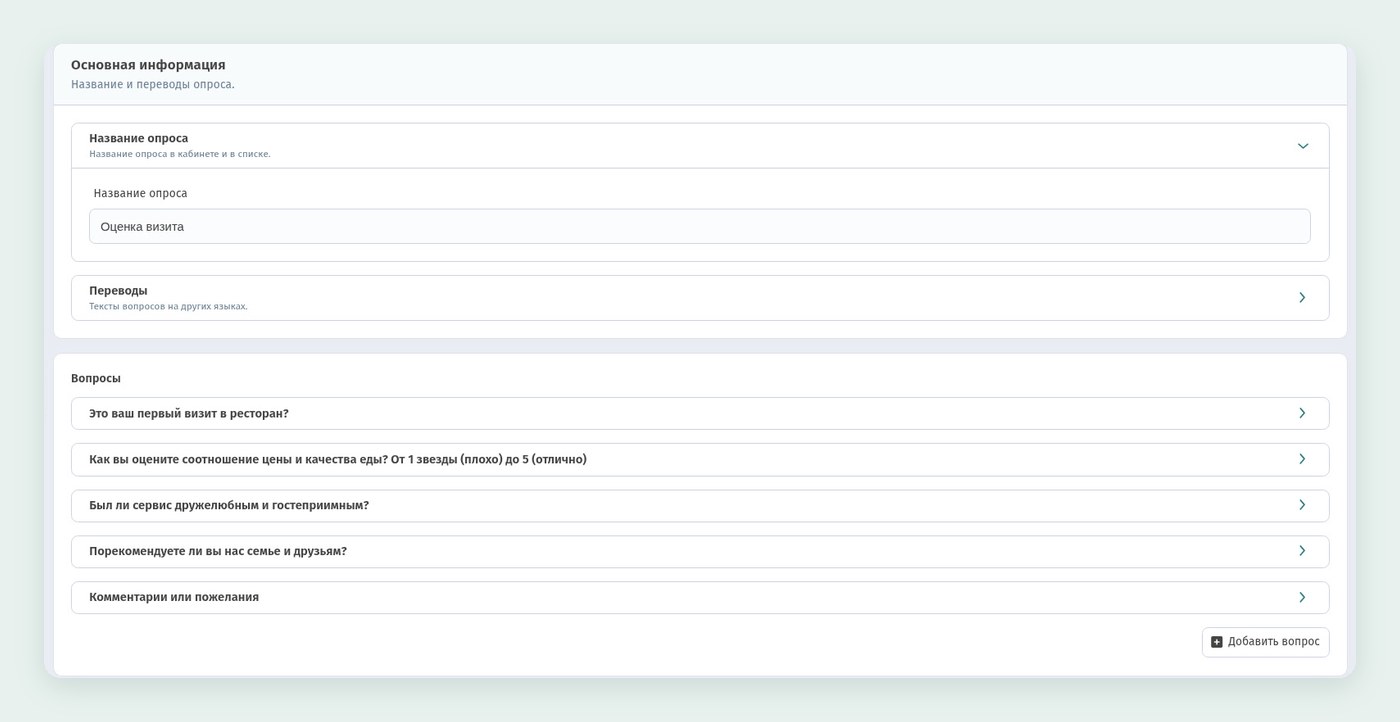Viewport: 1400px width, 722px height.
Task: Select question text 'Это ваш первый визит в ресторан?'
Action: coord(189,413)
